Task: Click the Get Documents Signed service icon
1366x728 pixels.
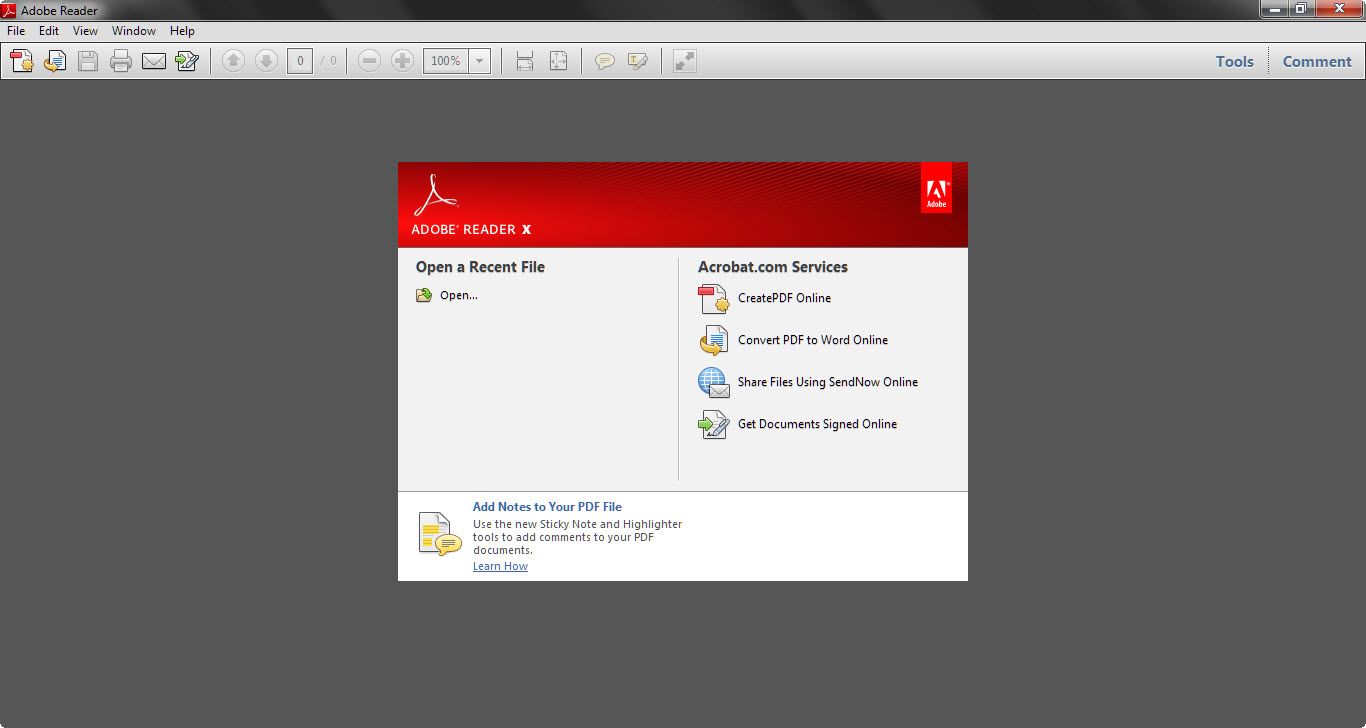Action: click(x=714, y=424)
